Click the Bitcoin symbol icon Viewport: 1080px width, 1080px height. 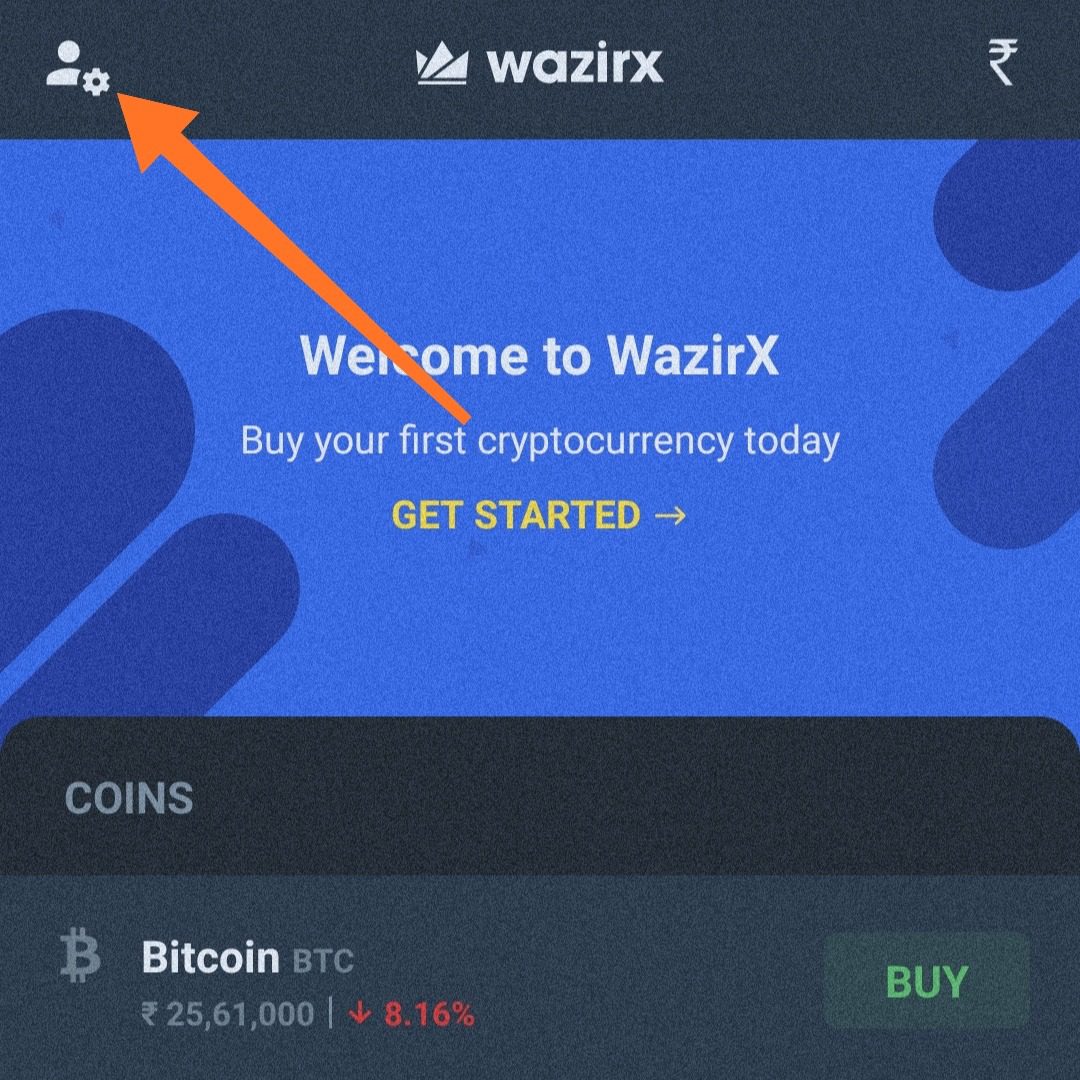coord(80,956)
